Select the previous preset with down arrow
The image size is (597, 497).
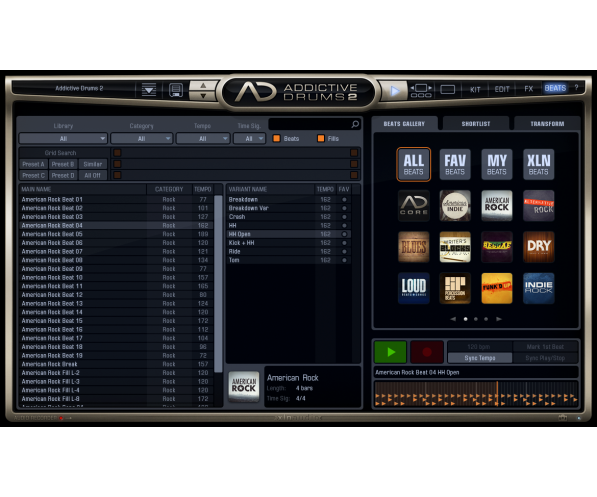pyautogui.click(x=203, y=96)
